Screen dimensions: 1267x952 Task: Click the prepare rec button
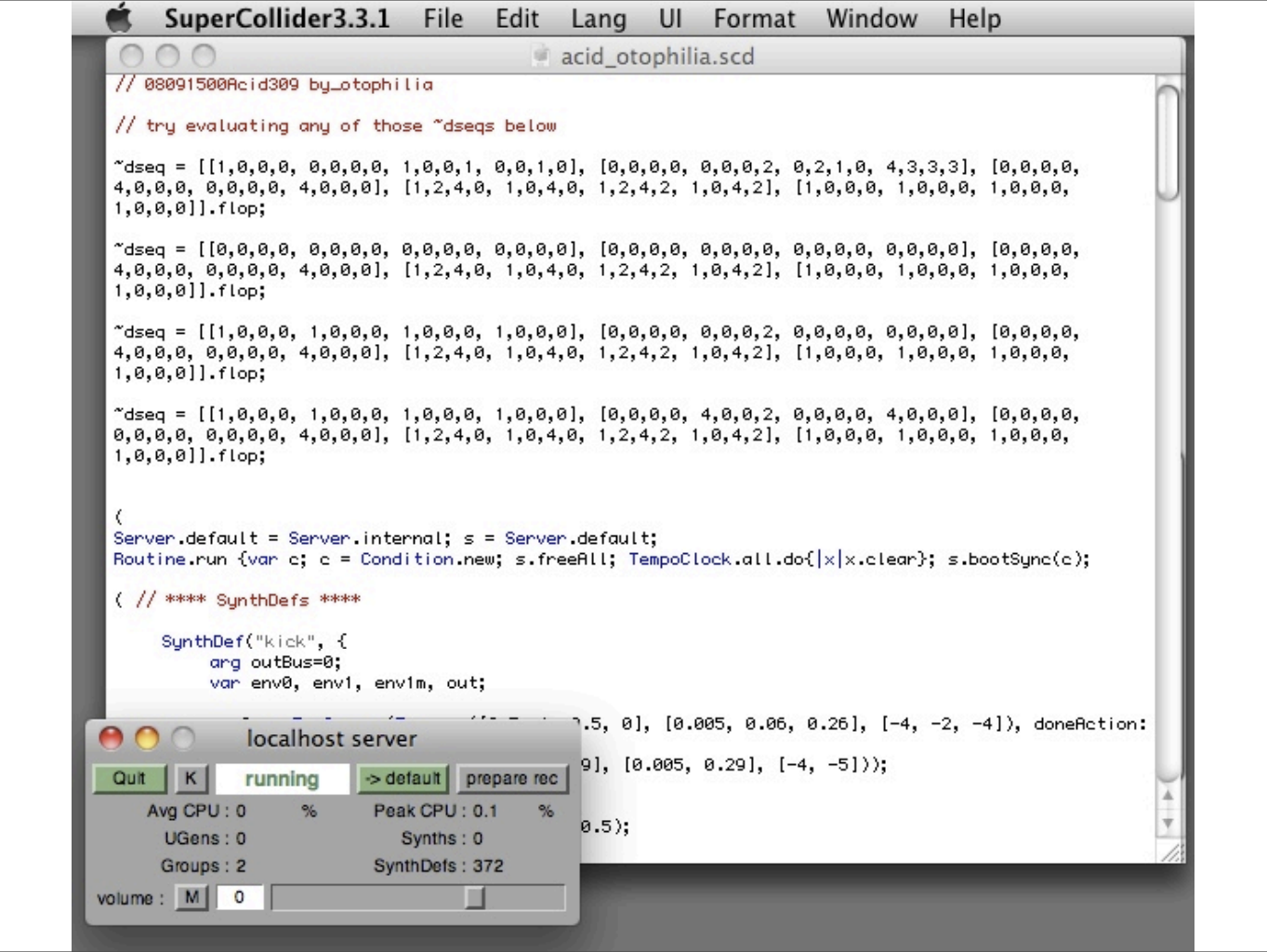click(511, 778)
